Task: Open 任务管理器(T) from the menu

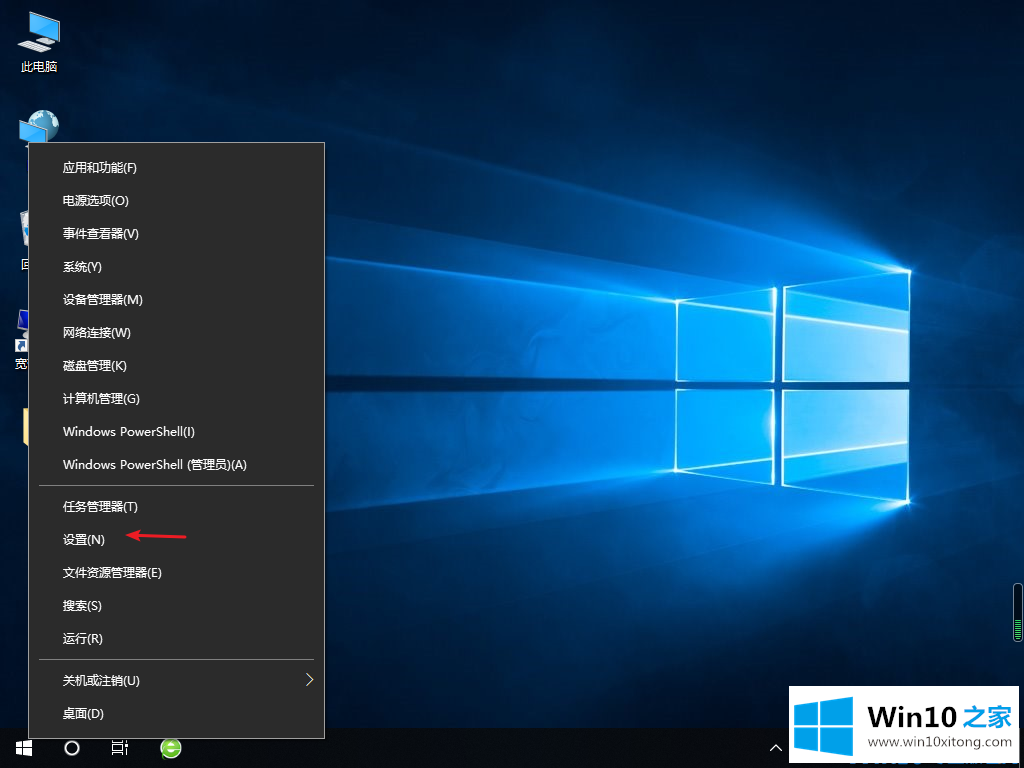Action: pyautogui.click(x=176, y=507)
